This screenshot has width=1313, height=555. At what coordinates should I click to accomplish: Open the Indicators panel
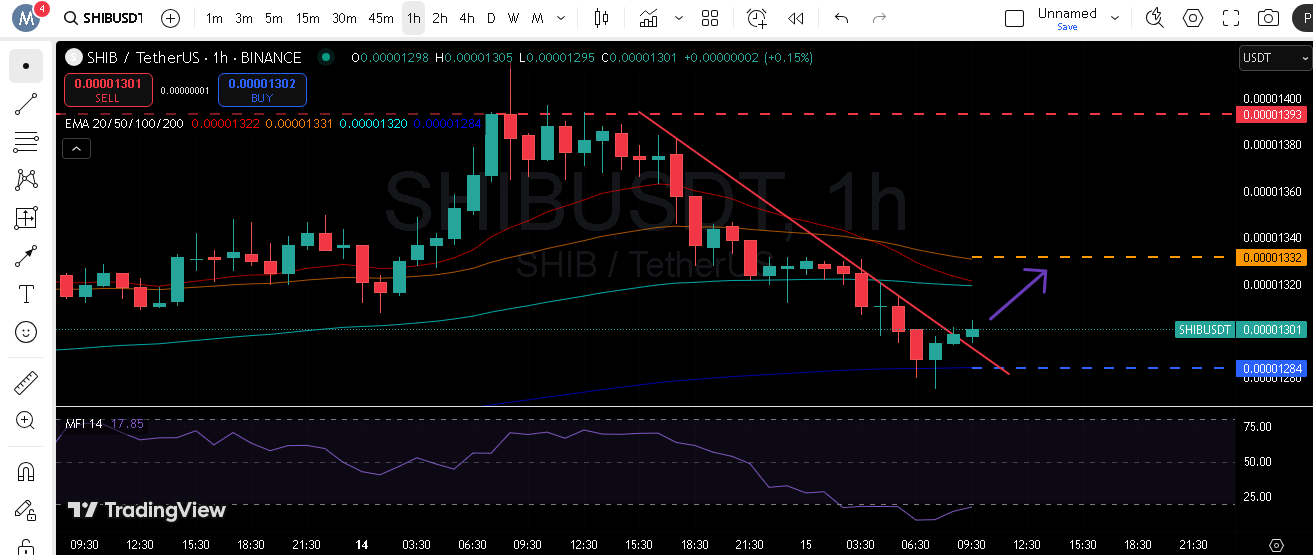[x=650, y=18]
